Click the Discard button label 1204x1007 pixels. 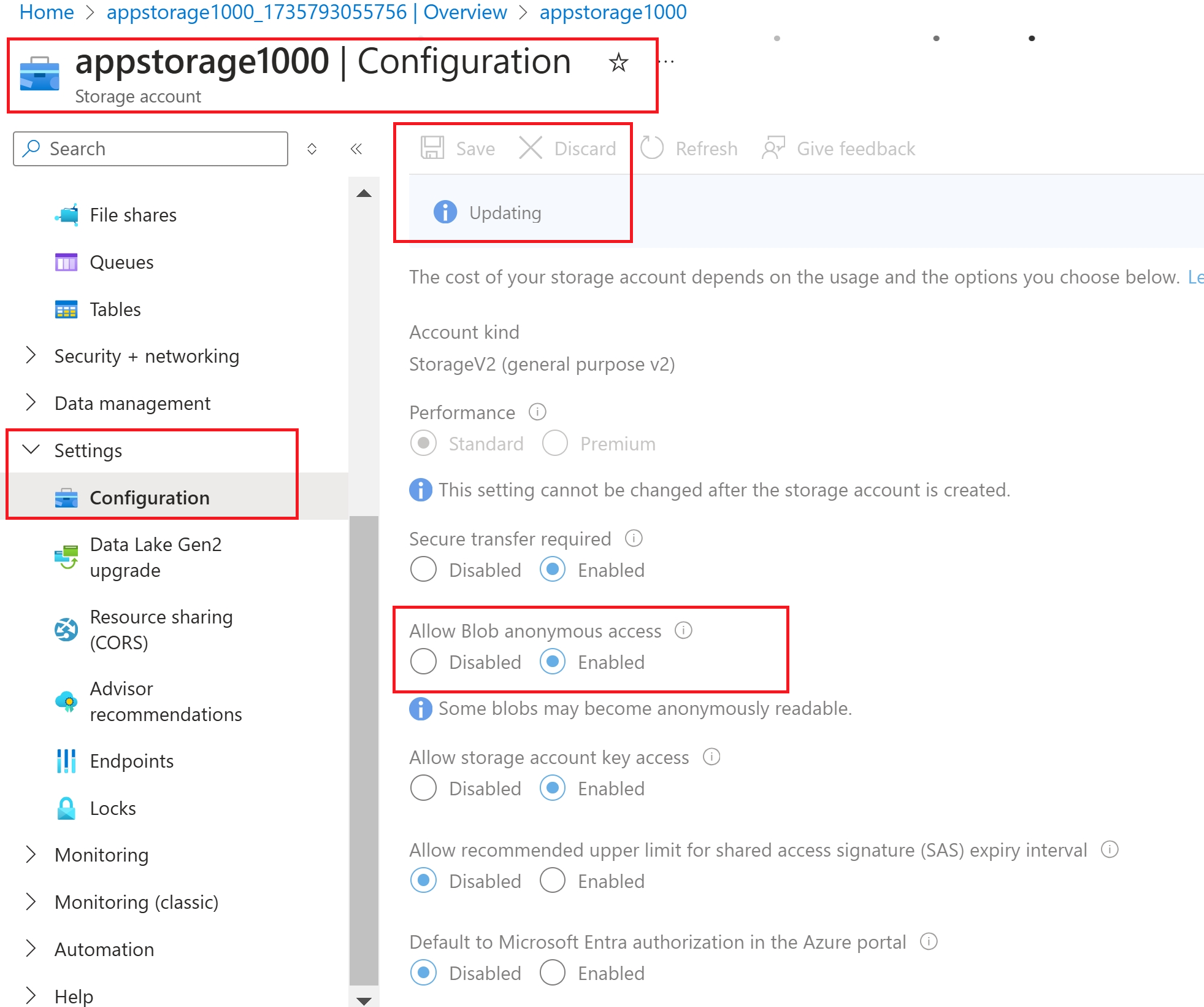pyautogui.click(x=585, y=149)
